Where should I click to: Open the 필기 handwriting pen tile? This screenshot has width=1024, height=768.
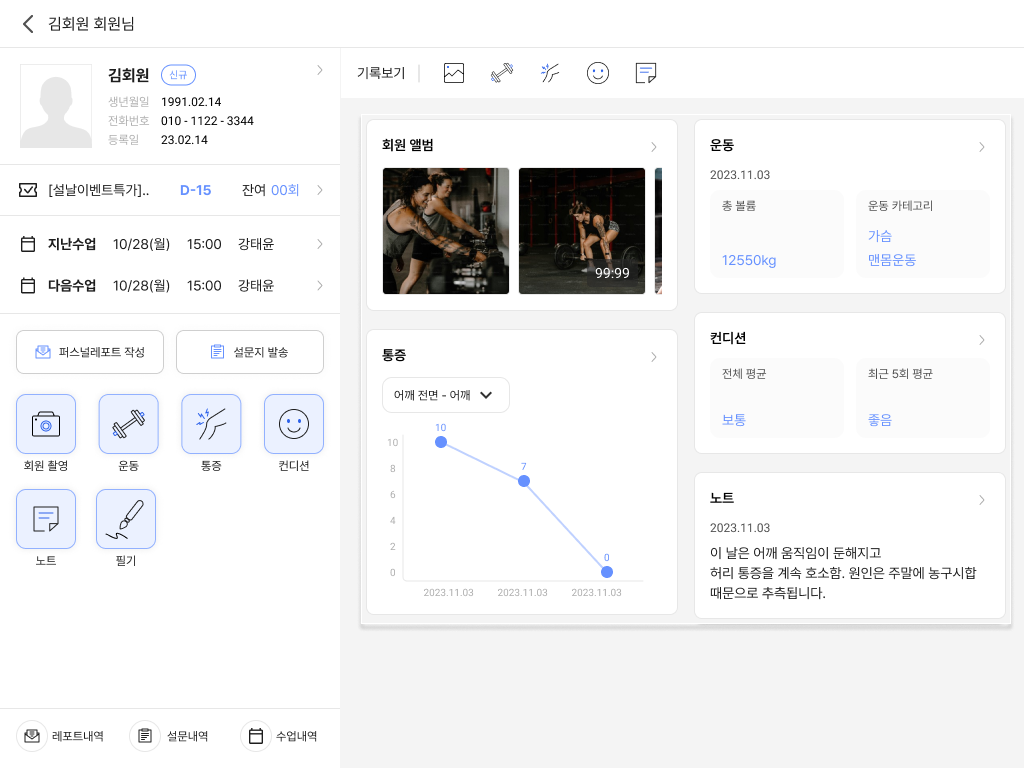(x=126, y=519)
